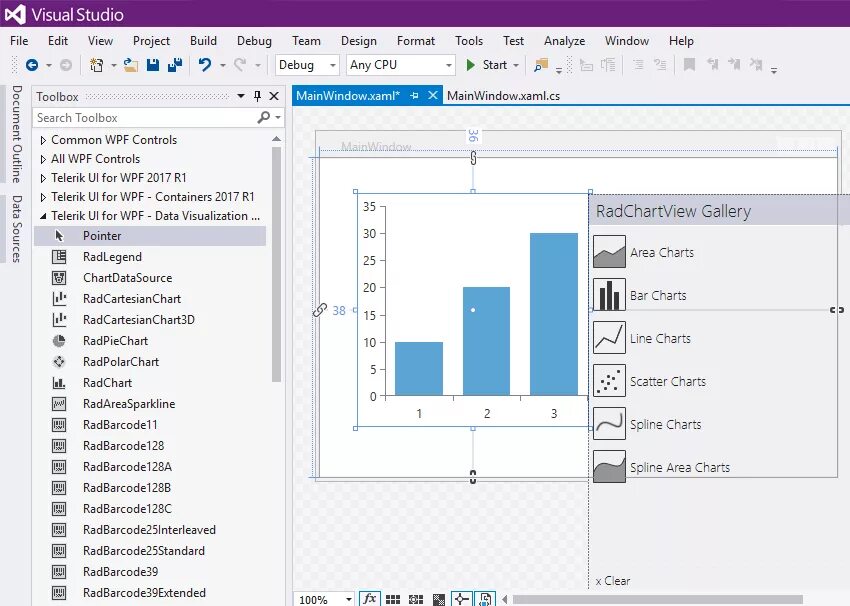Click the Navigate Backward arrow icon
The width and height of the screenshot is (850, 606).
[x=32, y=65]
